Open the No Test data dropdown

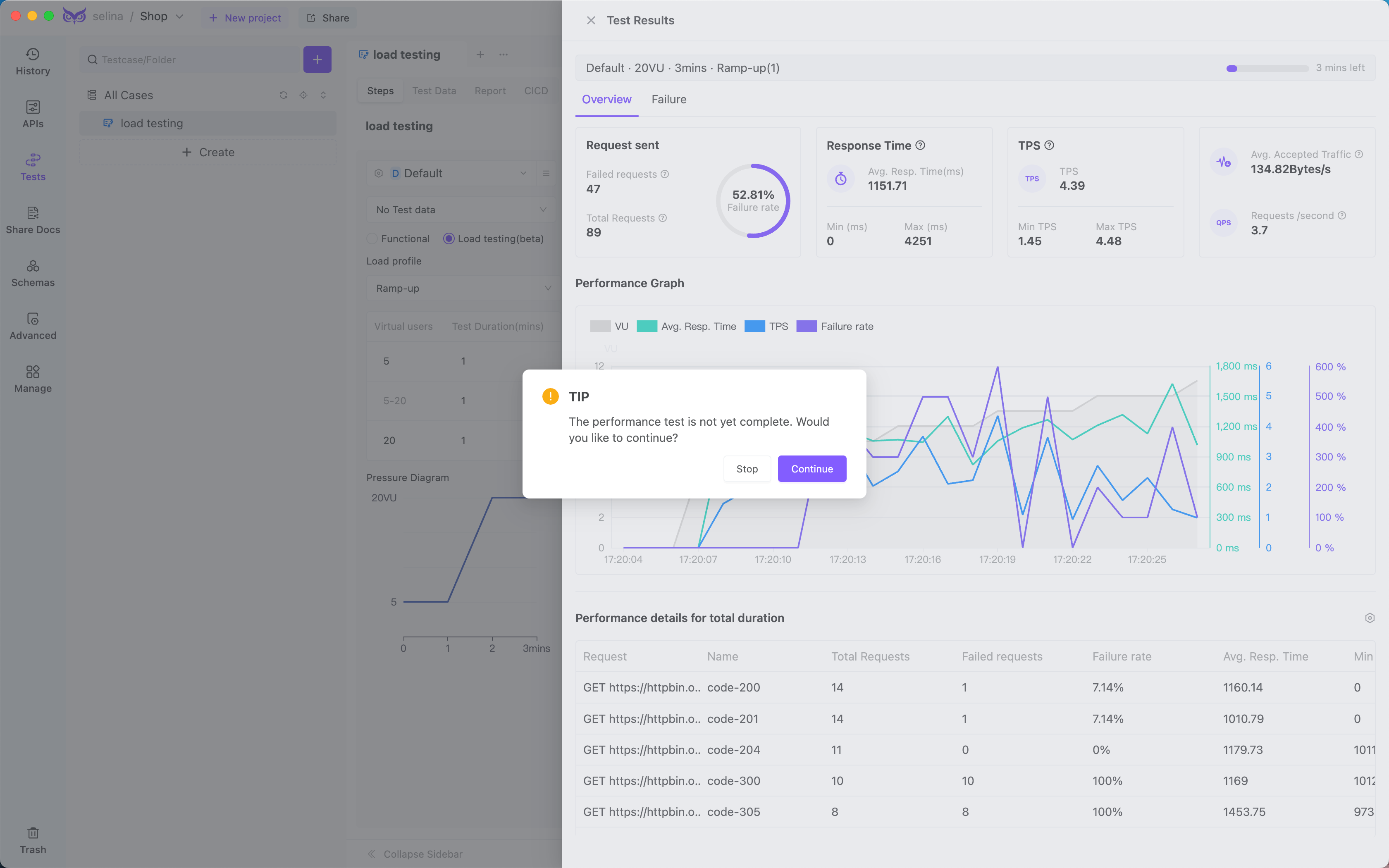(461, 210)
